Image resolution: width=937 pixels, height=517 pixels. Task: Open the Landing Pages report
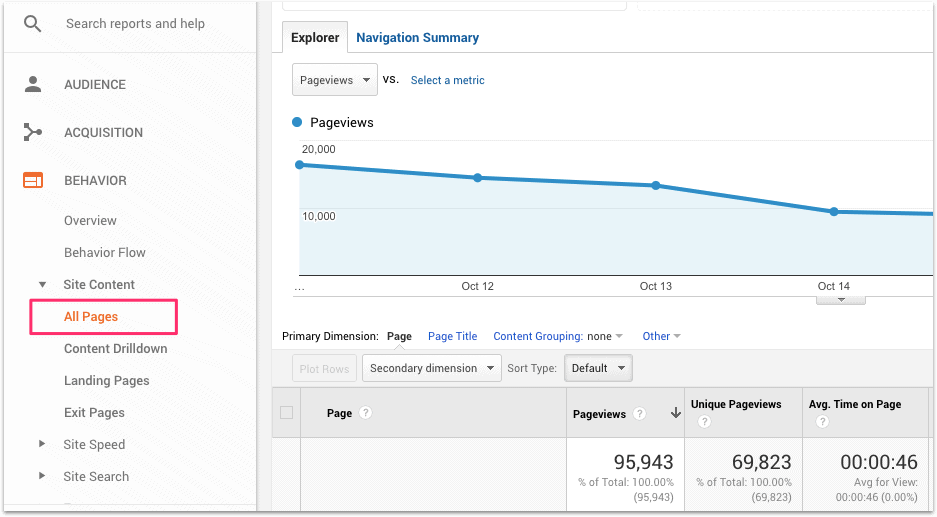(106, 381)
